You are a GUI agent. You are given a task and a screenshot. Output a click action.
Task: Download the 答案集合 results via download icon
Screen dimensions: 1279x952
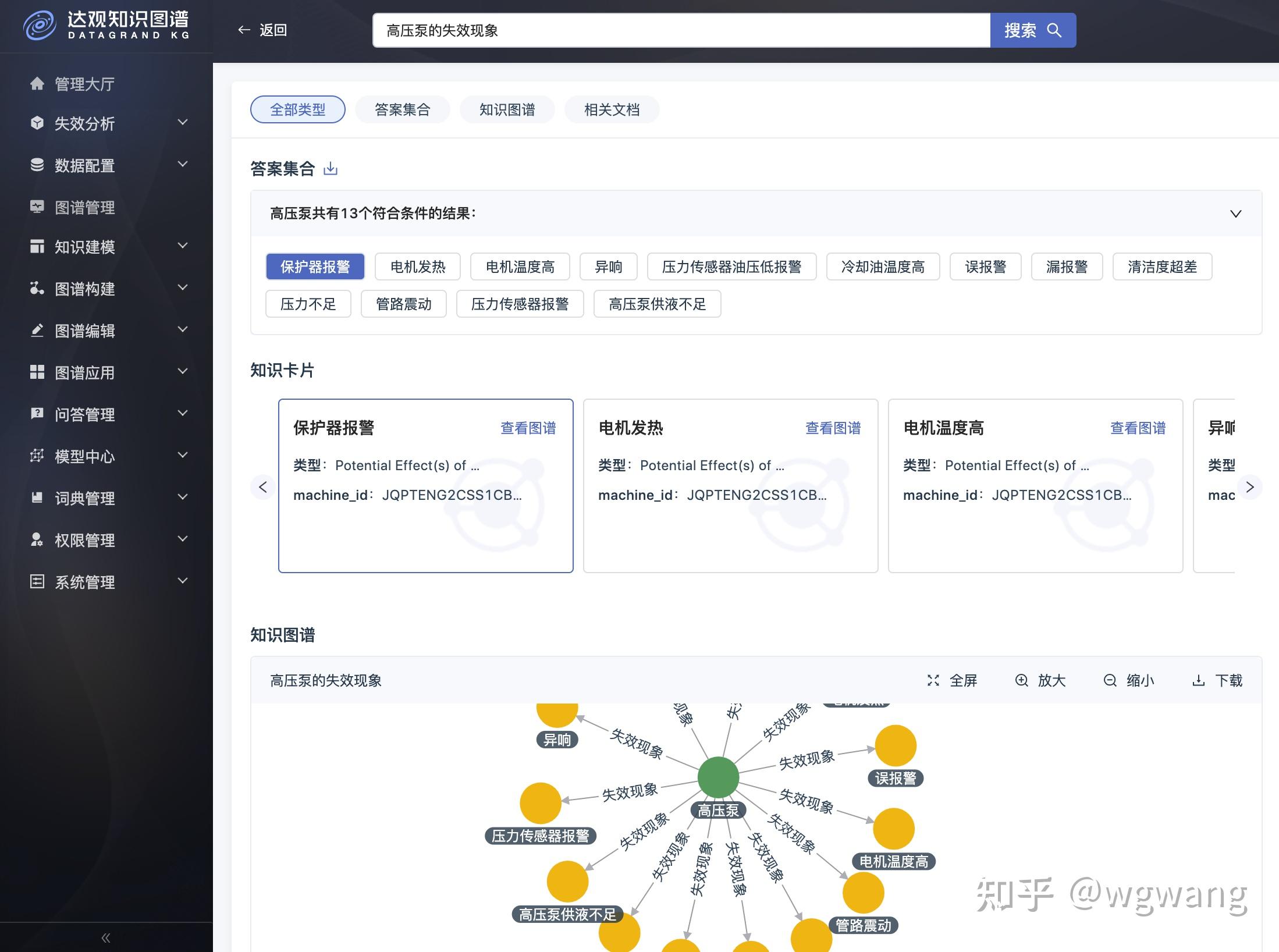[330, 169]
